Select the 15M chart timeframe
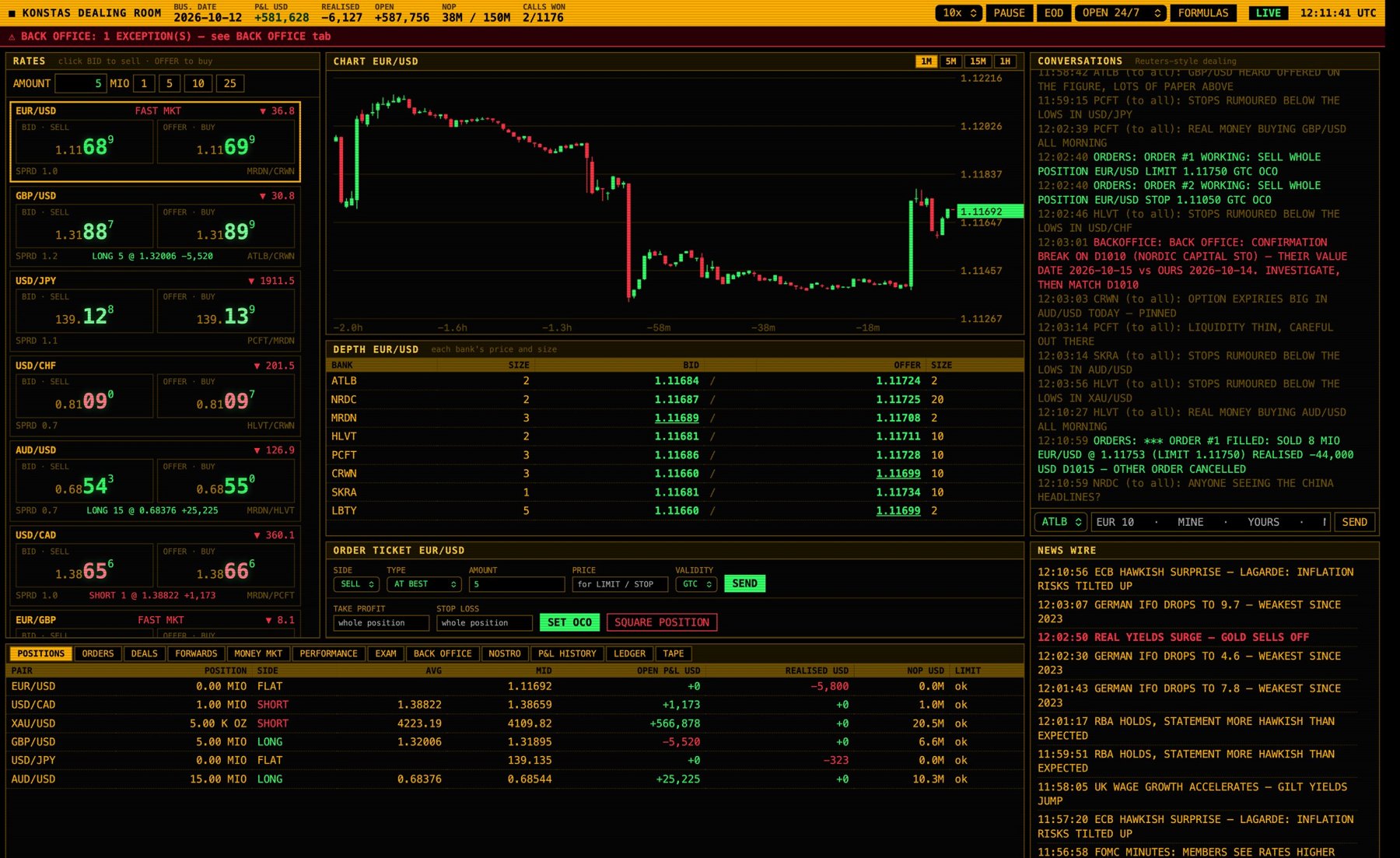The width and height of the screenshot is (1400, 858). 978,61
